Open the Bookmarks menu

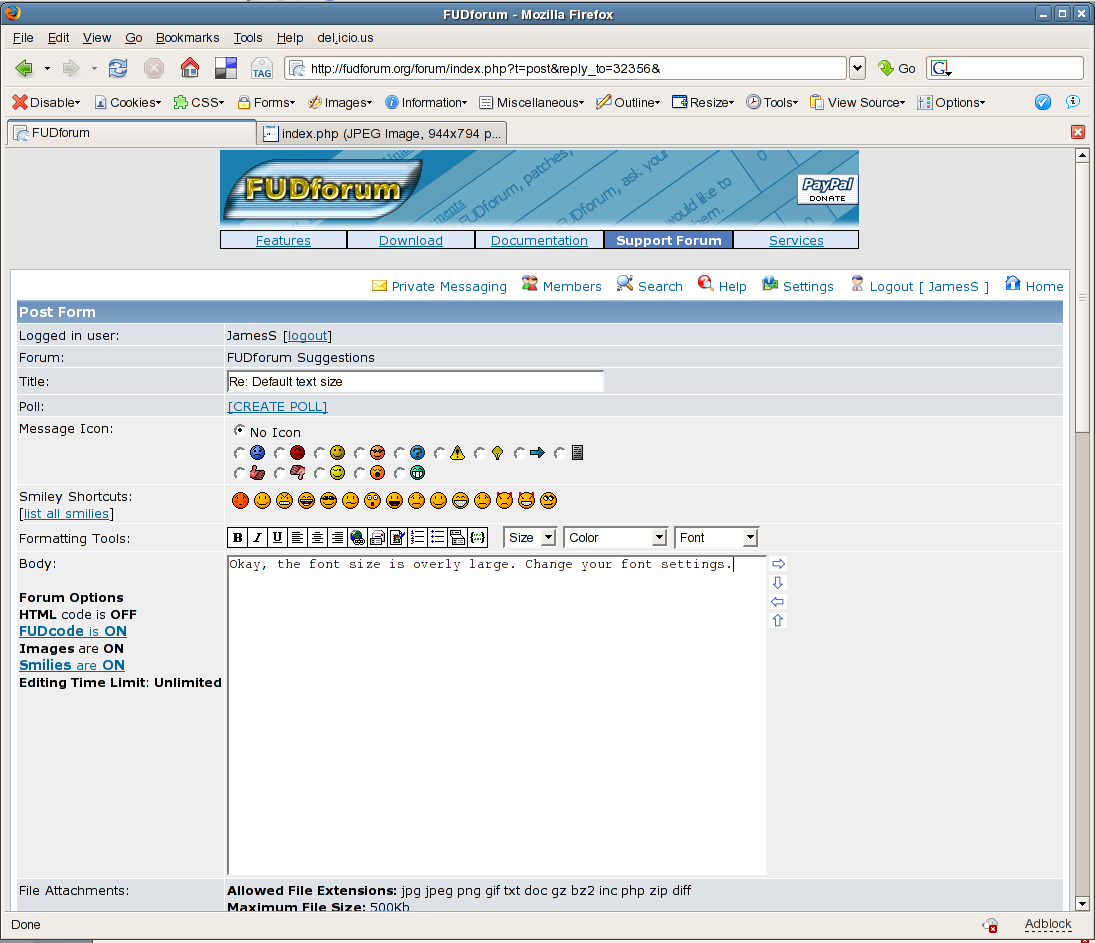pyautogui.click(x=187, y=38)
